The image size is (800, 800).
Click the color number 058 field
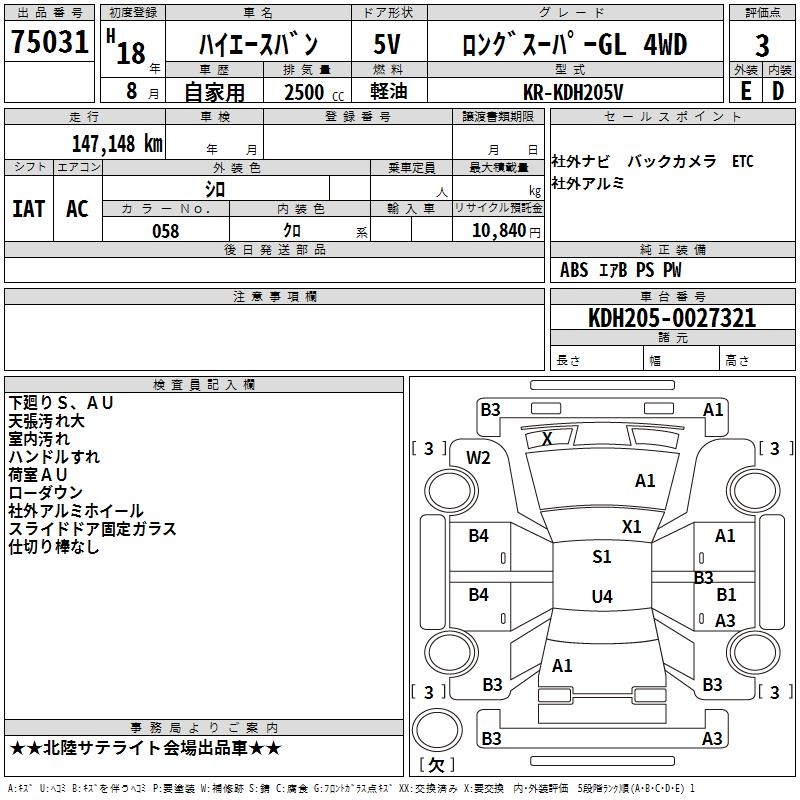(165, 230)
